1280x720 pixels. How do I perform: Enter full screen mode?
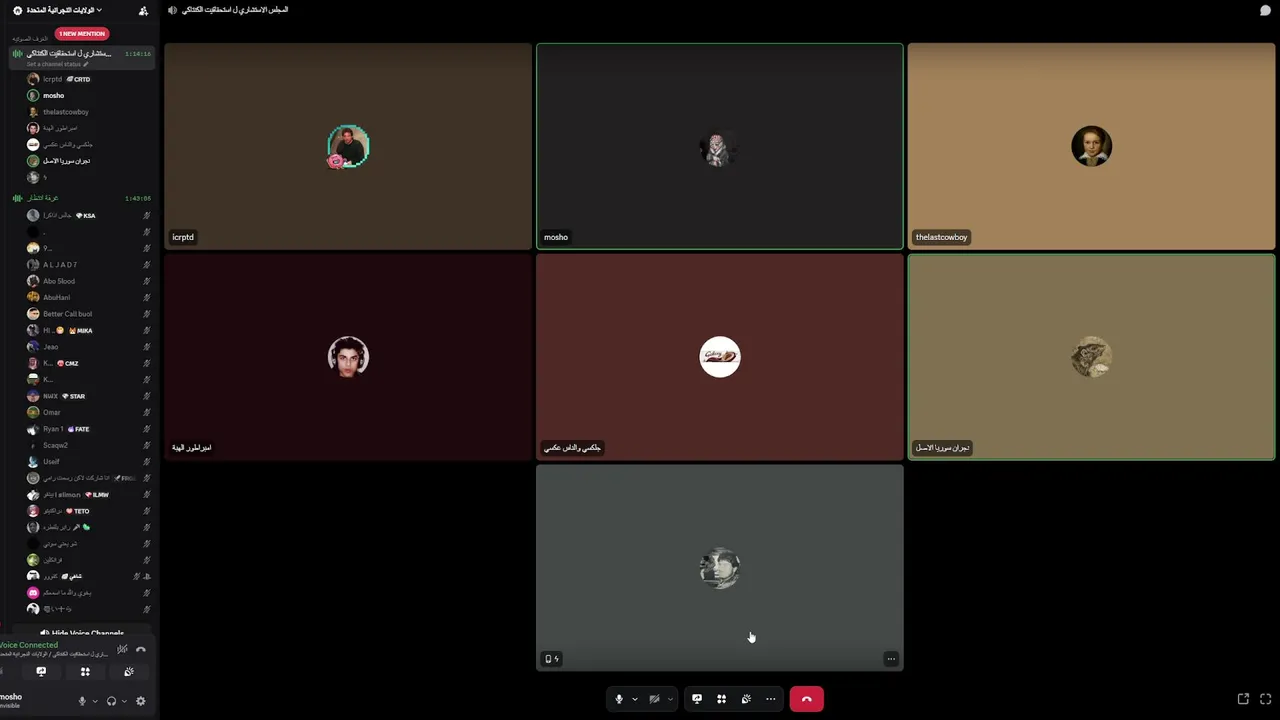1265,699
